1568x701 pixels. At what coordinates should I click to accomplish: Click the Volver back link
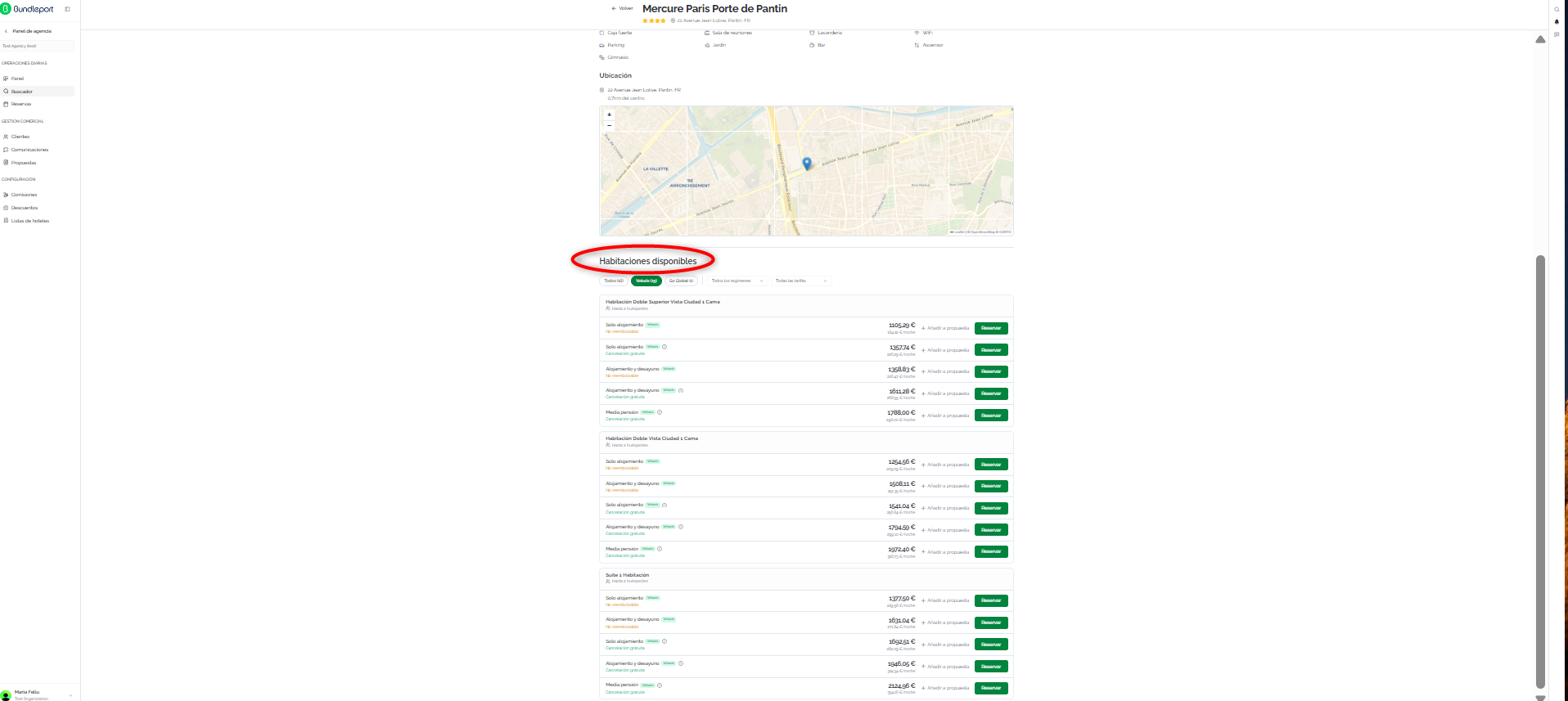(622, 8)
